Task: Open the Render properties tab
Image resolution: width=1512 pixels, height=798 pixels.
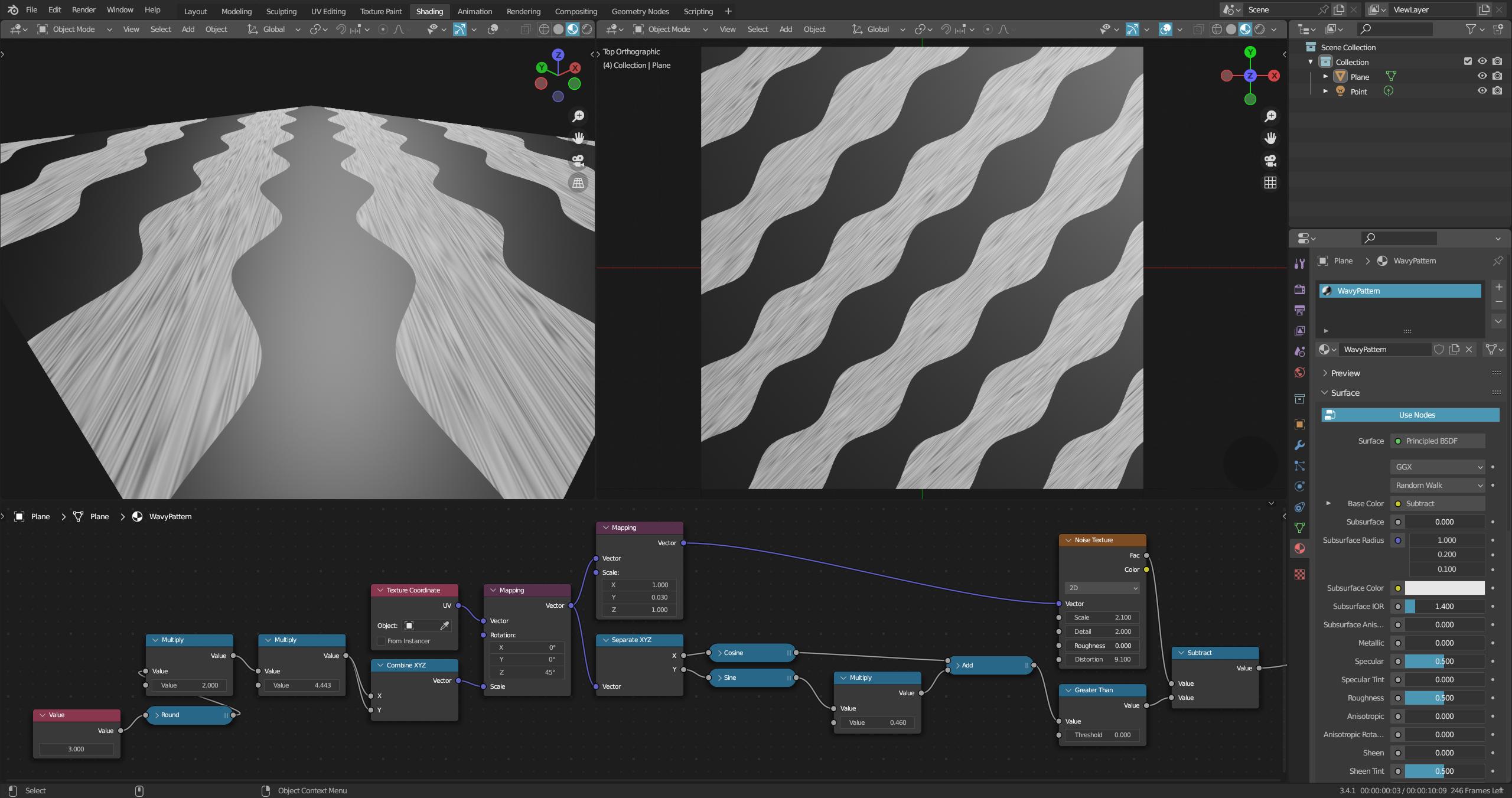Action: [1299, 289]
